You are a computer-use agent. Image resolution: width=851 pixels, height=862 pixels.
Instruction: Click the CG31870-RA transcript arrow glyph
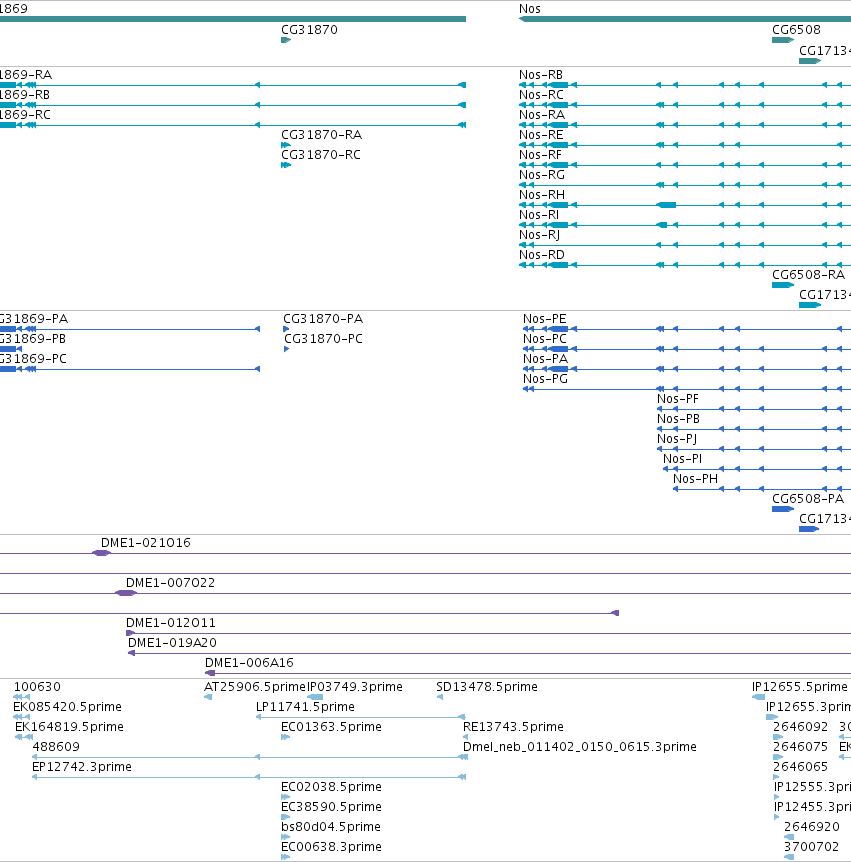286,145
